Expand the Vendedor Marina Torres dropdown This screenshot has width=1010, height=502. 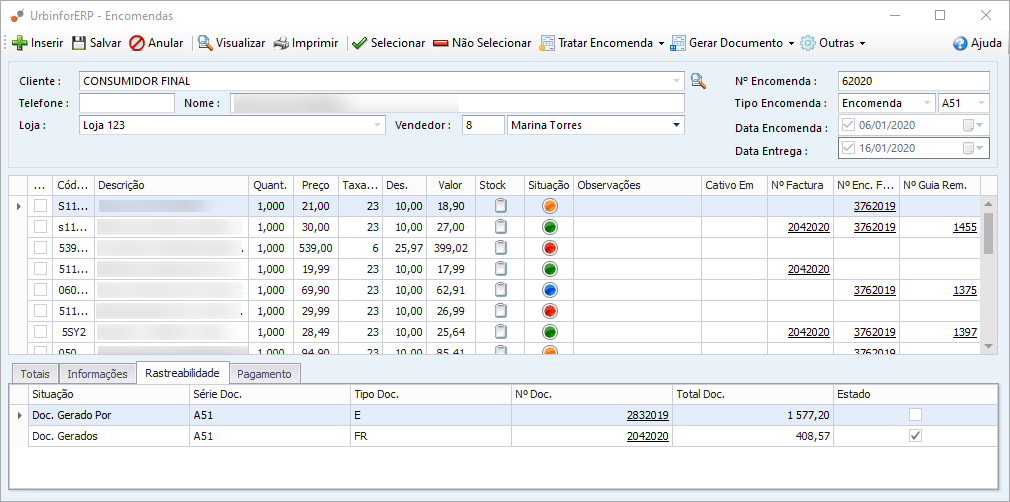click(677, 125)
